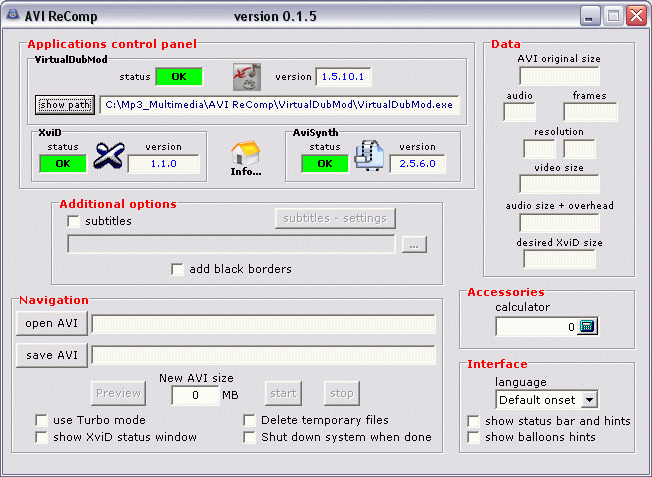This screenshot has width=652, height=477.
Task: Click the XviD version 1.1.0 field
Action: click(164, 163)
